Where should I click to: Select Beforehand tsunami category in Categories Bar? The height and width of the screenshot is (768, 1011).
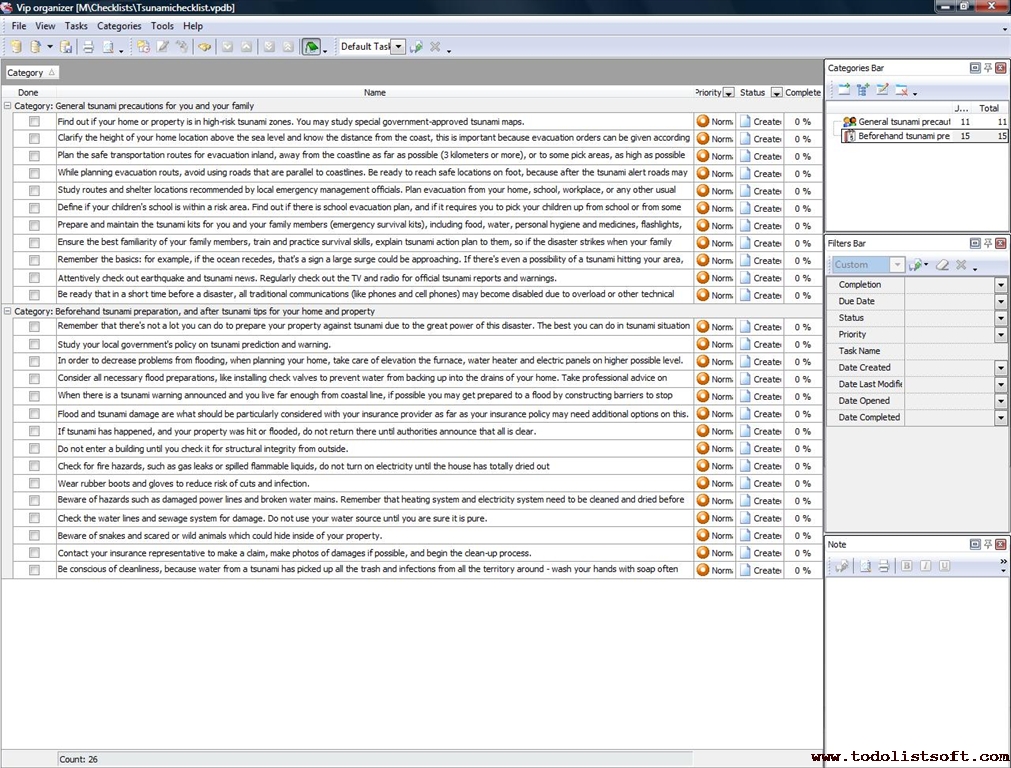click(903, 136)
